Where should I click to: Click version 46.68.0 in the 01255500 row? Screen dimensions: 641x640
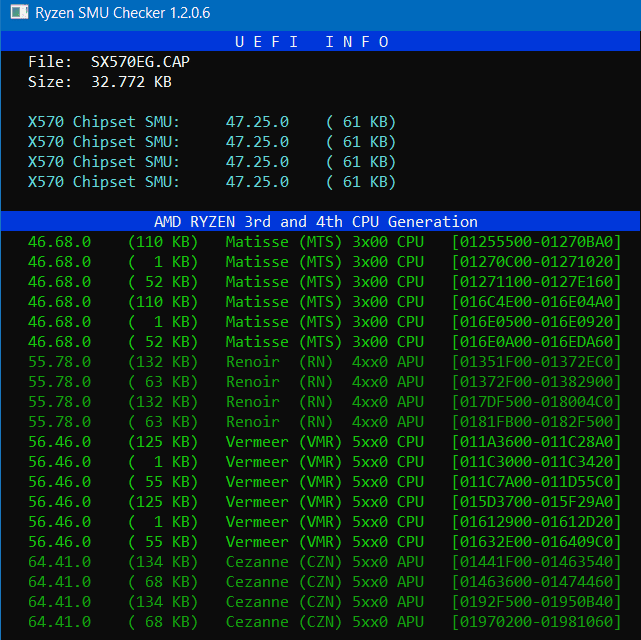59,242
